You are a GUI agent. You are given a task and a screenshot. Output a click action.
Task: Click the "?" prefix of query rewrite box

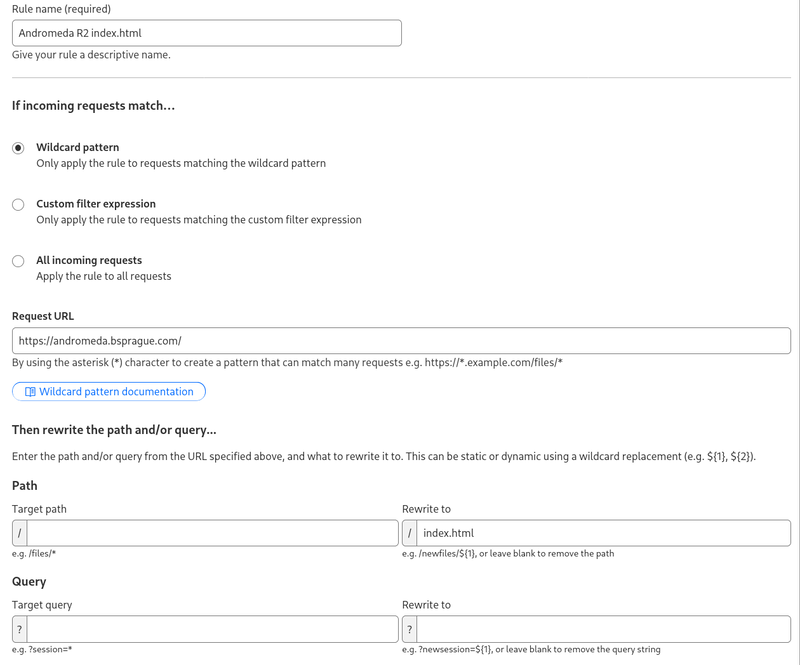coord(408,629)
